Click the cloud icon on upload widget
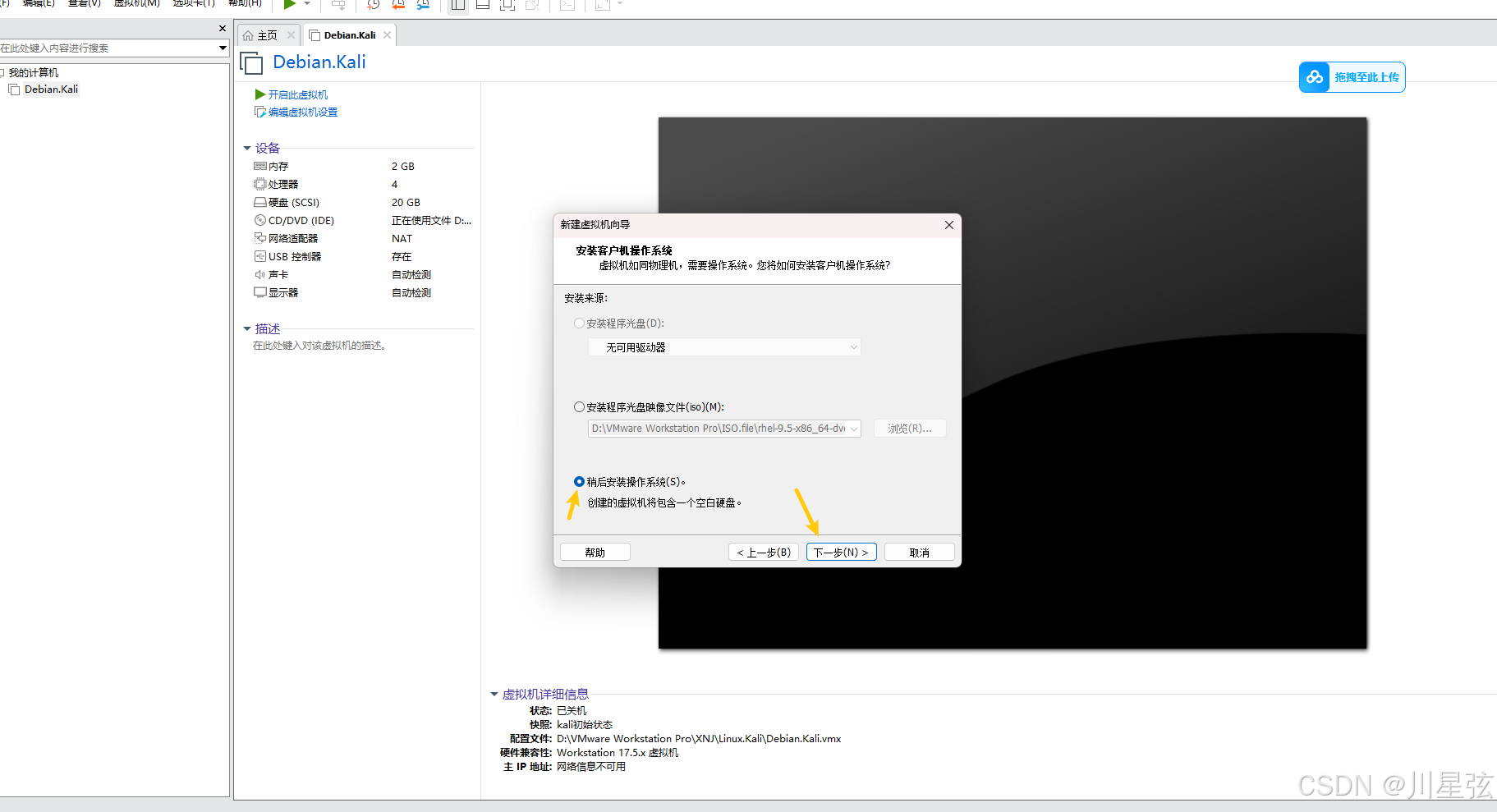Viewport: 1497px width, 812px height. (x=1315, y=77)
